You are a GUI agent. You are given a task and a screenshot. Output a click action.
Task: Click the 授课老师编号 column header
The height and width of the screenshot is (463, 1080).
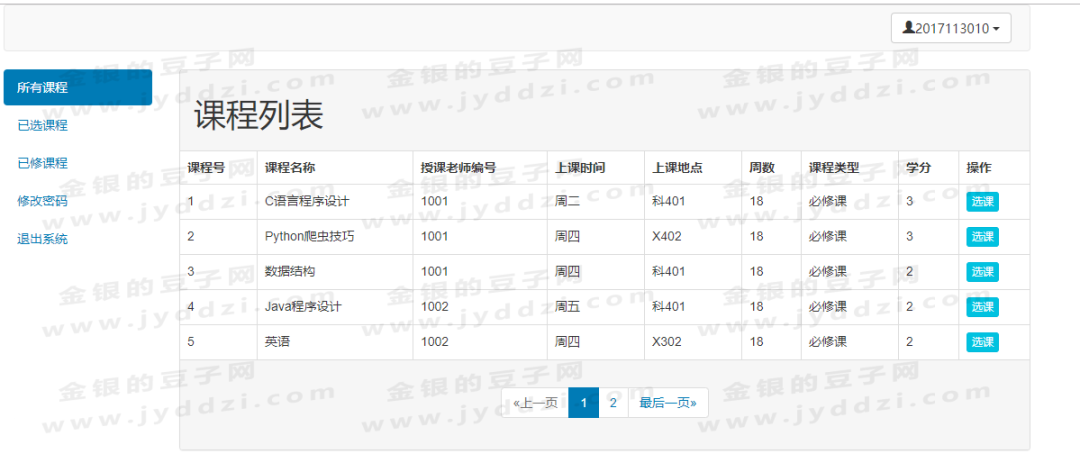459,168
